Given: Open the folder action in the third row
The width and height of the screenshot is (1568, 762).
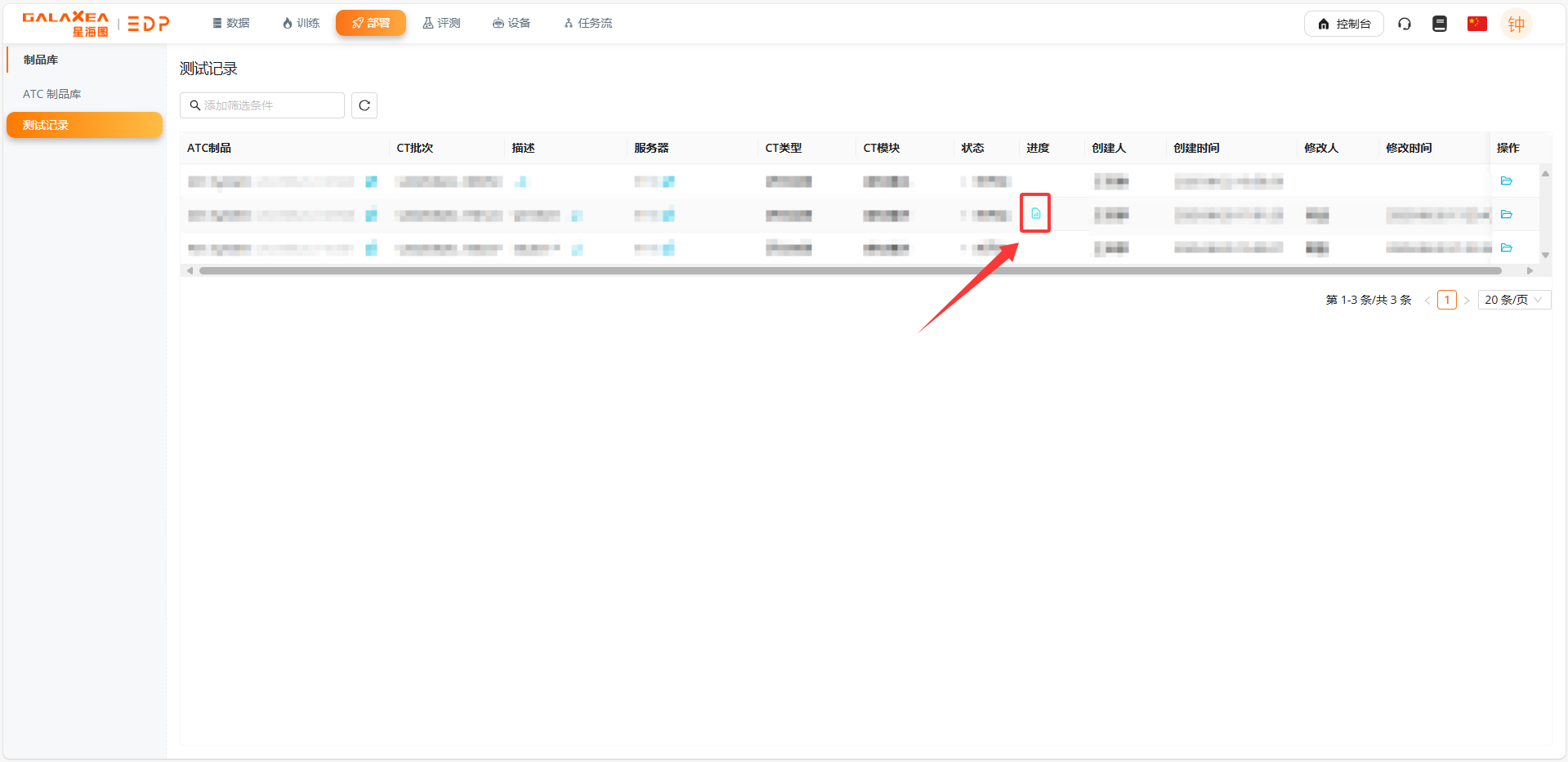Looking at the screenshot, I should [1506, 247].
